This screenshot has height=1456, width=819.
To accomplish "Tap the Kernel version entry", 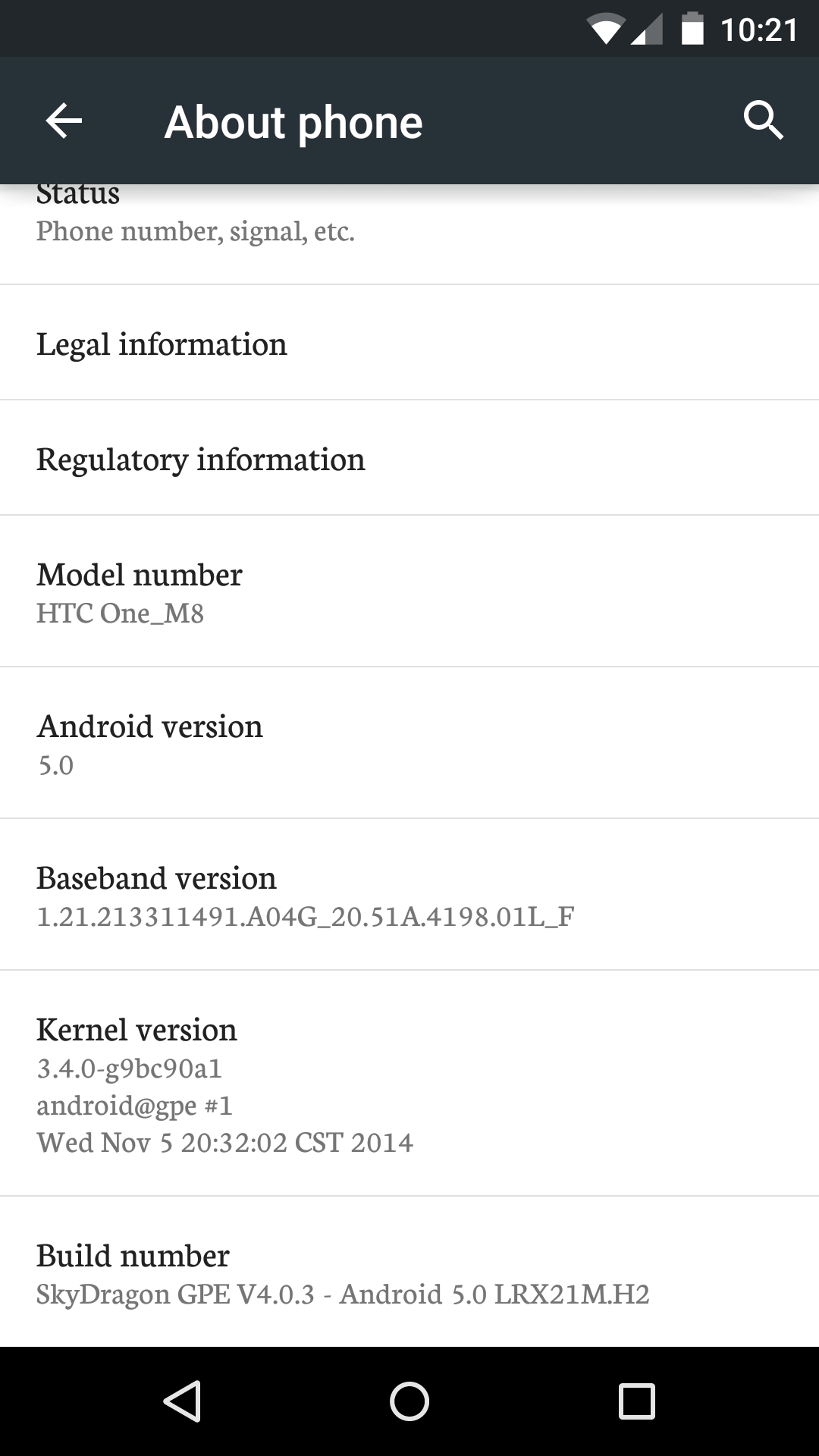I will 409,1084.
